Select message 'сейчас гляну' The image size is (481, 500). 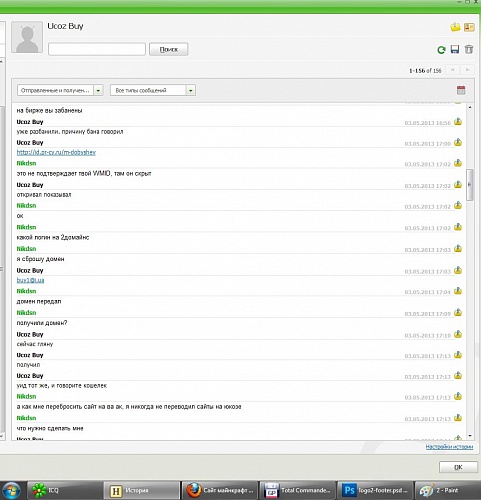click(x=35, y=344)
